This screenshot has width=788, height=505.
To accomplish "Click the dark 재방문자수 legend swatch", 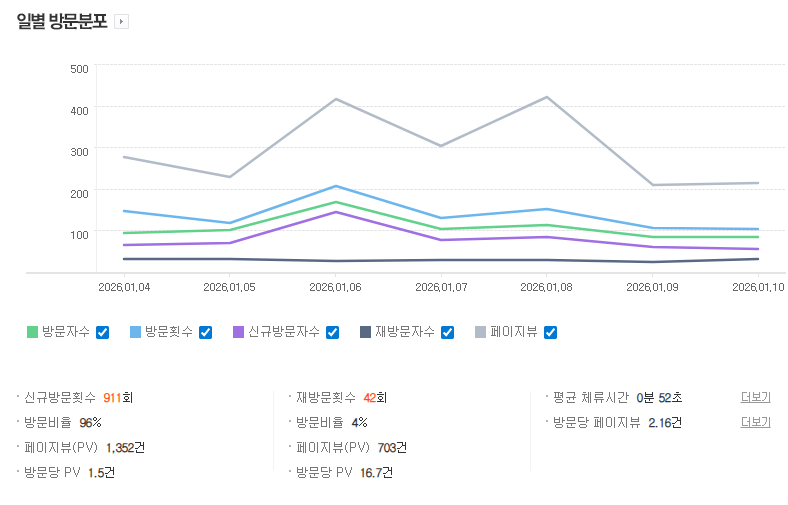I will click(365, 332).
